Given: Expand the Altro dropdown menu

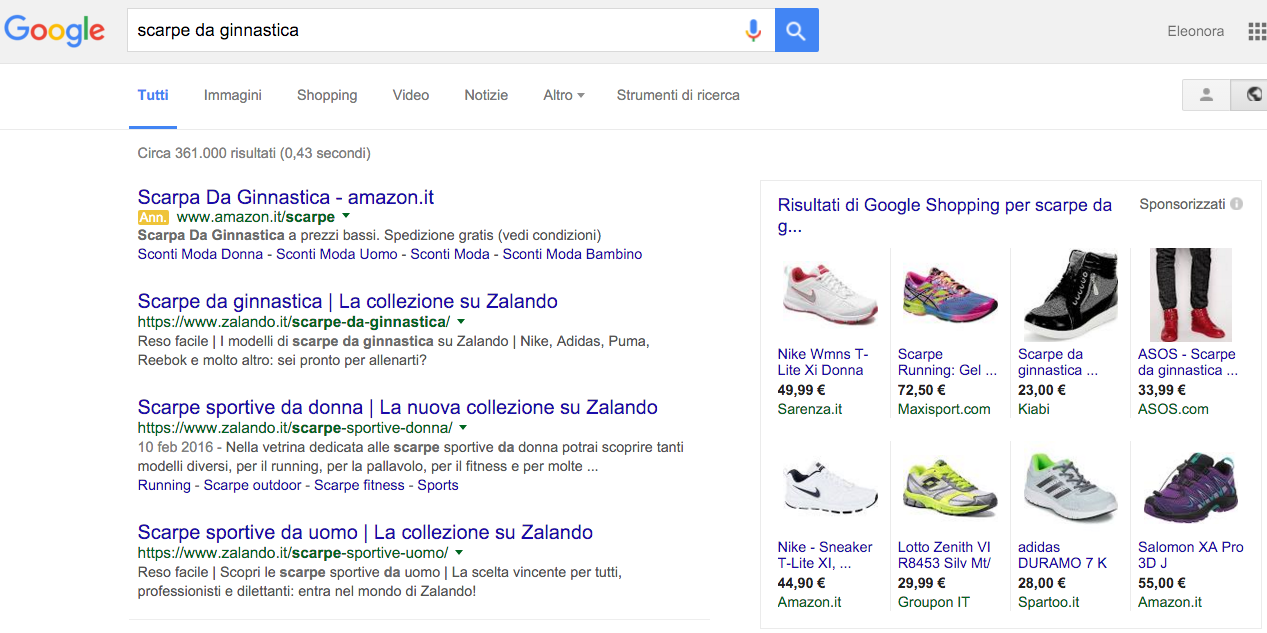Looking at the screenshot, I should [564, 95].
